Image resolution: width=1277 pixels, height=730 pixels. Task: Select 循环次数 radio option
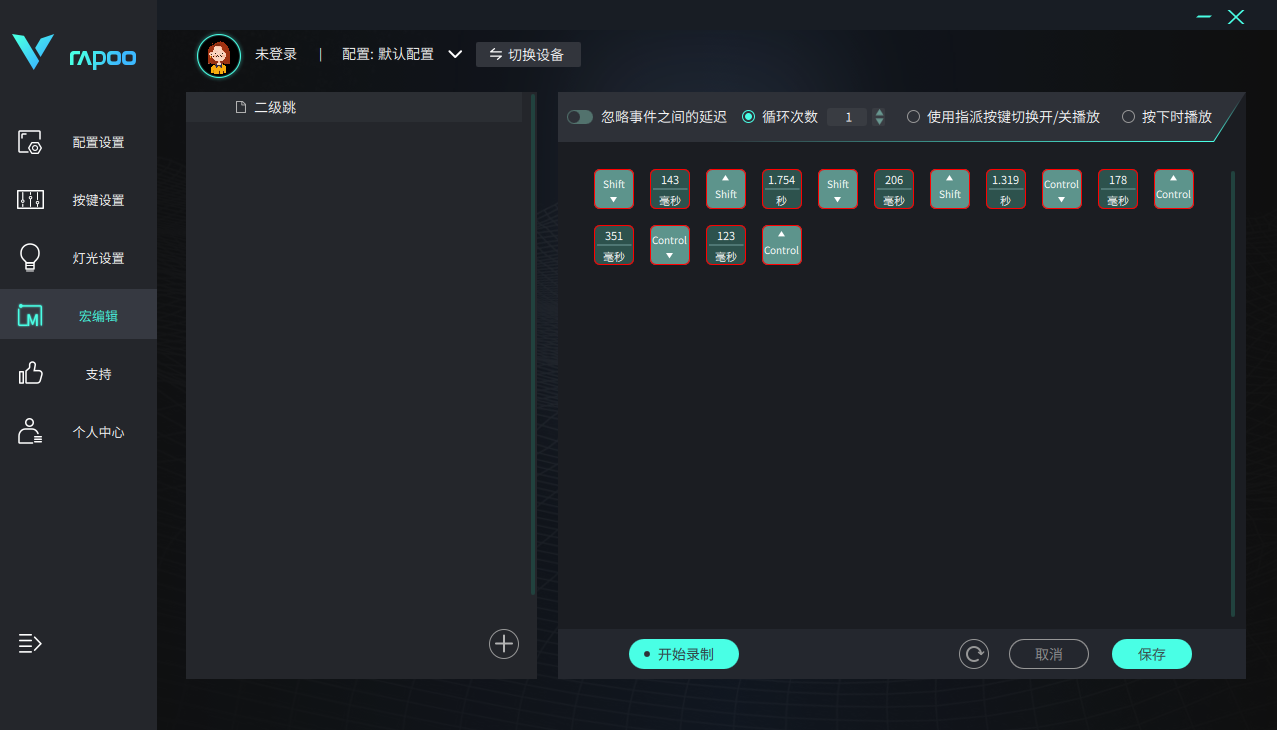click(748, 117)
